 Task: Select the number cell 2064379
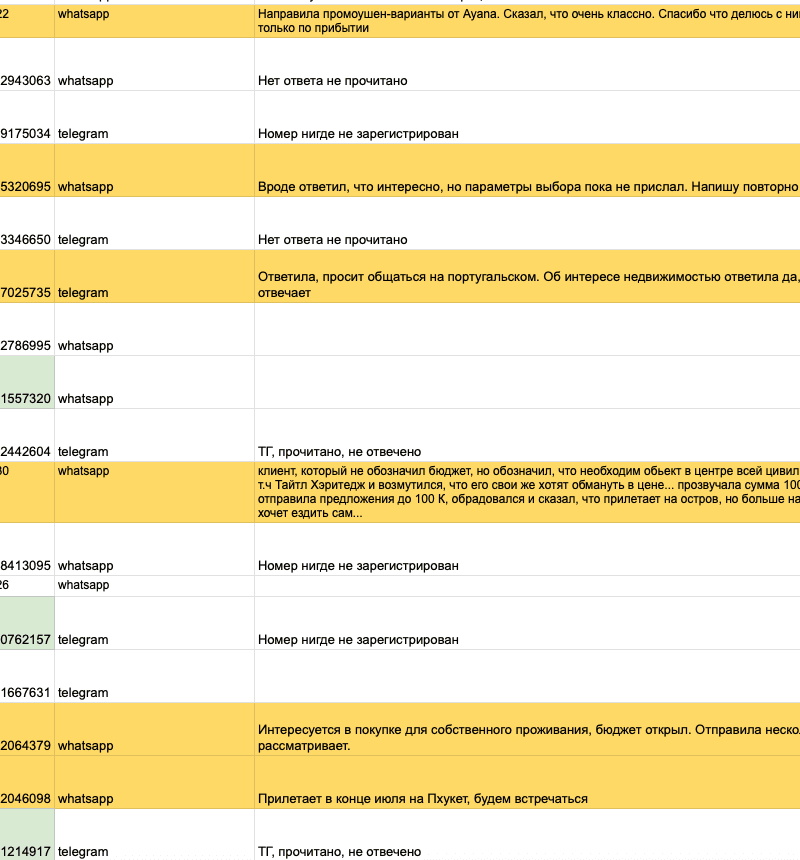tap(27, 729)
